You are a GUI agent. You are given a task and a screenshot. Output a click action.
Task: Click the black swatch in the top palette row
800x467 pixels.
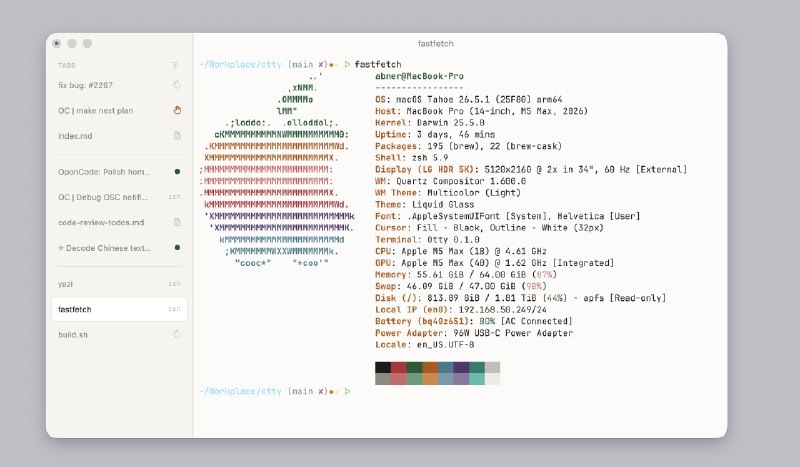click(383, 367)
